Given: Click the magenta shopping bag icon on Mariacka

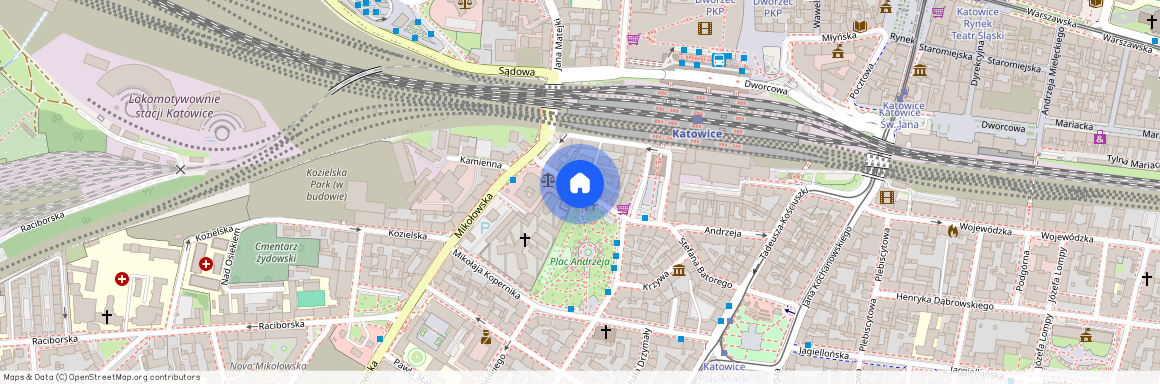Looking at the screenshot, I should (x=1100, y=137).
